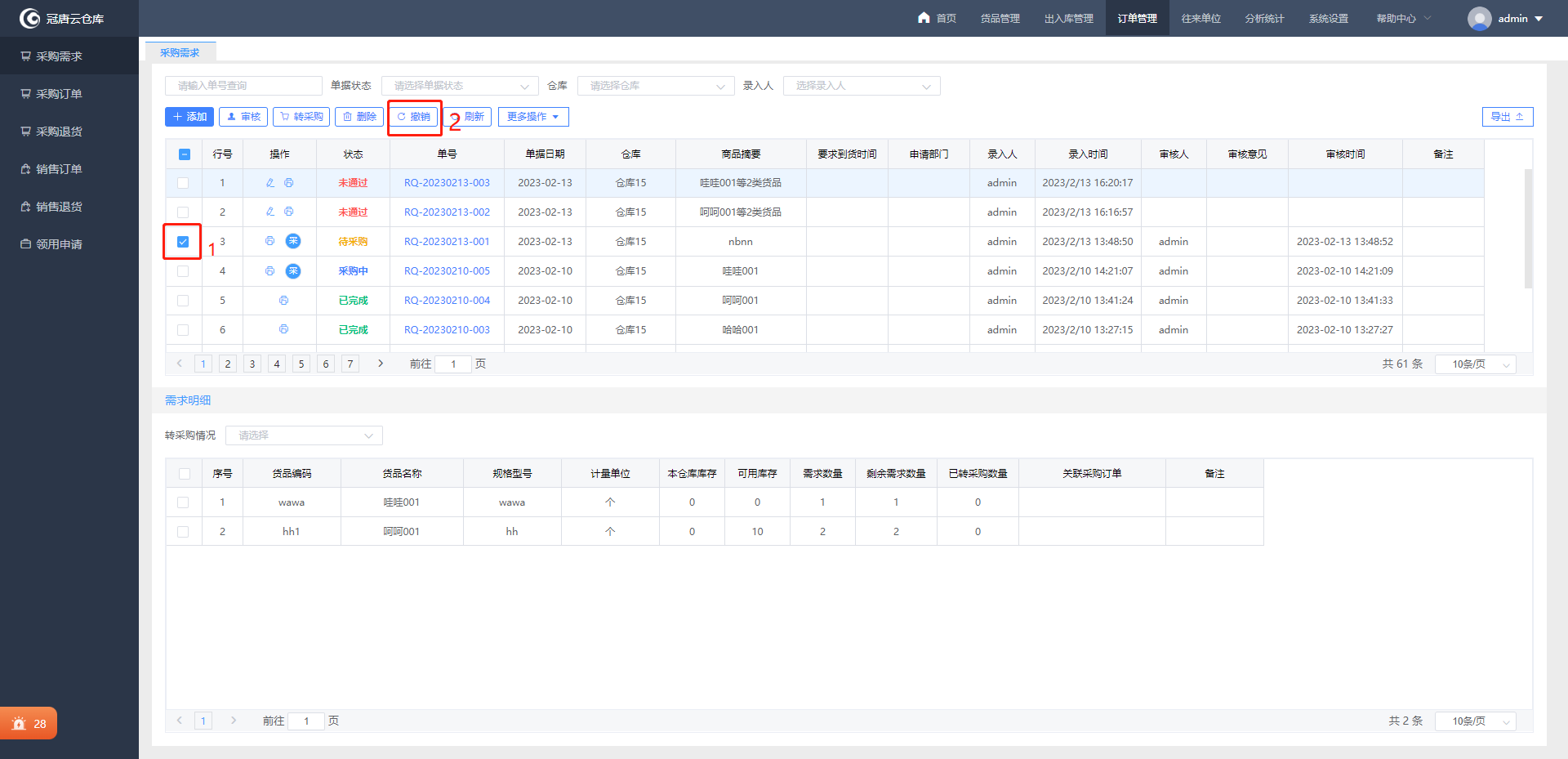The image size is (1568, 759).
Task: Go to previous page of the requirements table
Action: [x=180, y=364]
